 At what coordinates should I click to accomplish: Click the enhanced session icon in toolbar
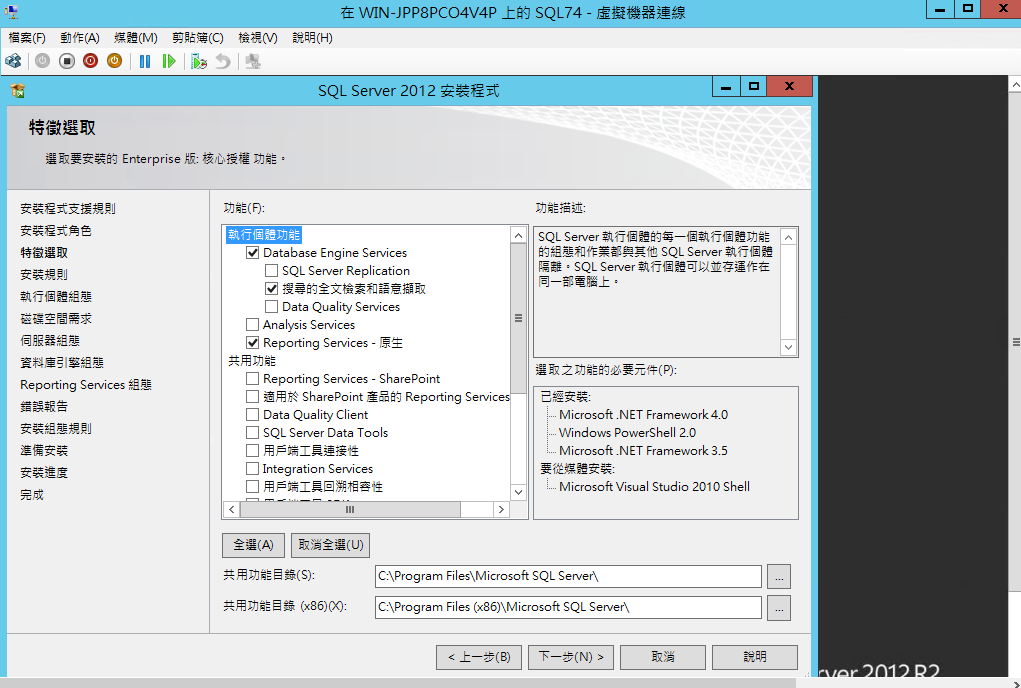253,61
